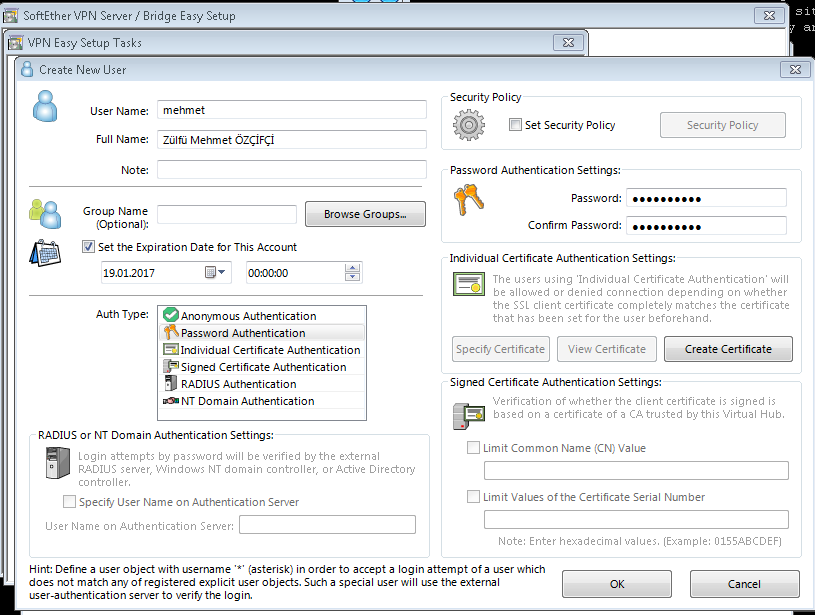This screenshot has height=615, width=815.
Task: Decrease expiration time with down arrow
Action: (352, 277)
